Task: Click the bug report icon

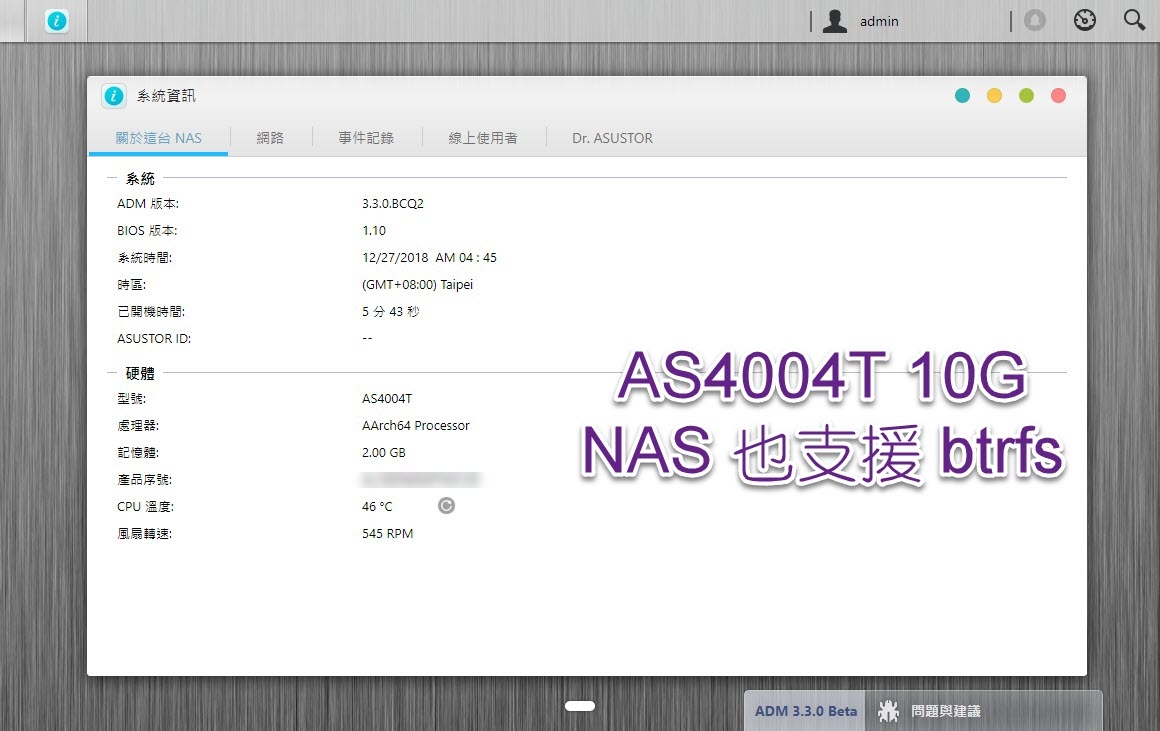Action: click(x=888, y=711)
